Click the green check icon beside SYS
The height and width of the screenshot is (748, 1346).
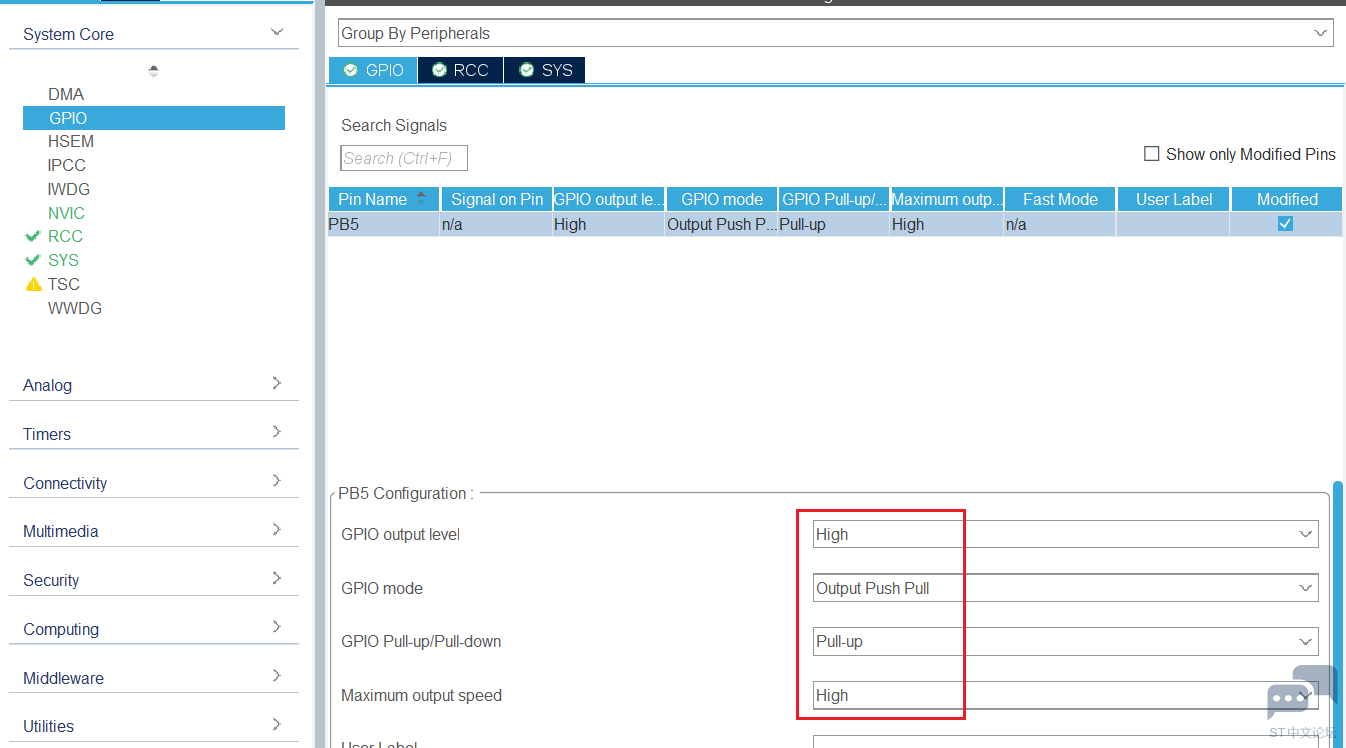(x=33, y=260)
